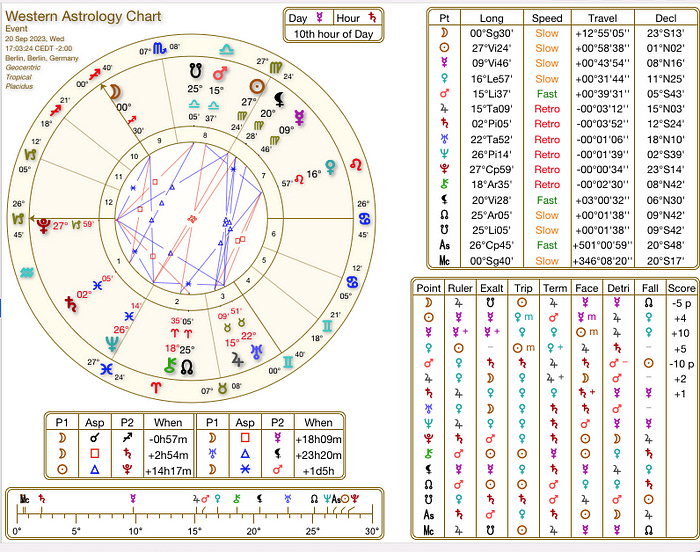Click the red Pluto position 27° 59' text

point(73,225)
